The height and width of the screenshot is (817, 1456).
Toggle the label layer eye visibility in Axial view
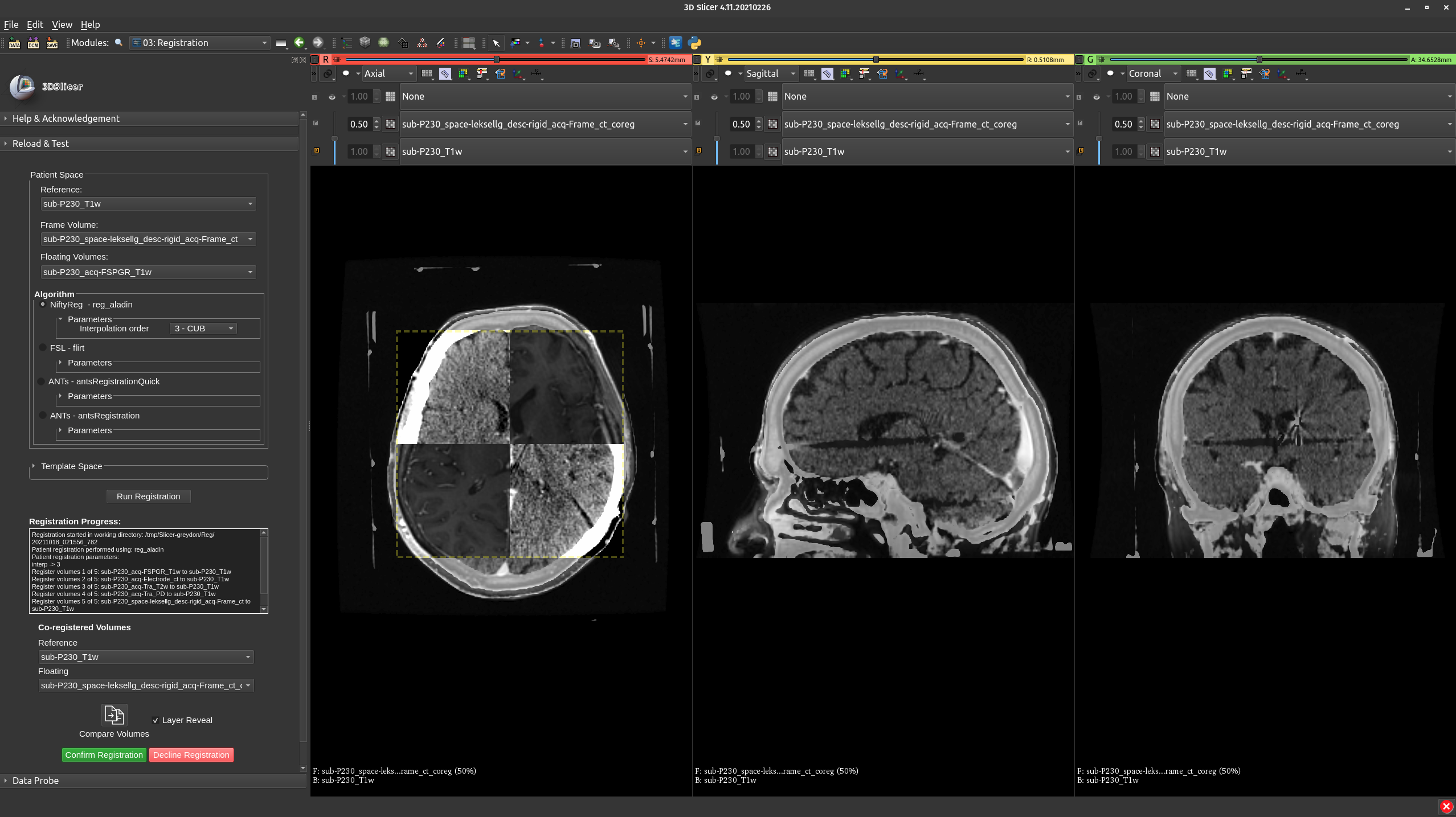(x=332, y=97)
